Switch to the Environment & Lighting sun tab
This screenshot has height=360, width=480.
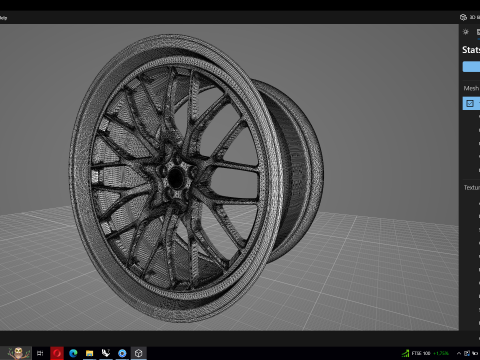pyautogui.click(x=466, y=32)
